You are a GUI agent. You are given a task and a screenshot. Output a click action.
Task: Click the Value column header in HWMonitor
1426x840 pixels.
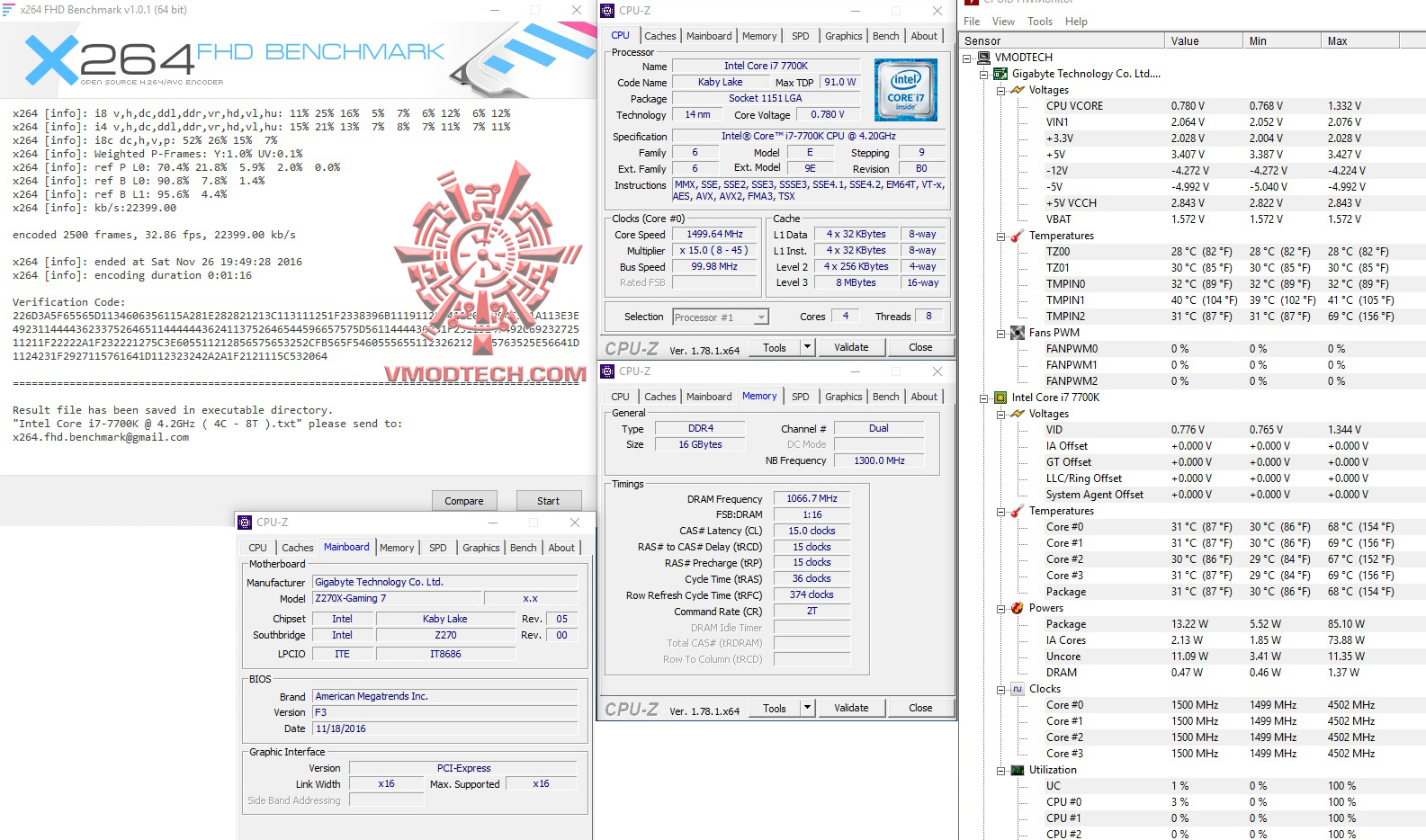(x=1203, y=40)
